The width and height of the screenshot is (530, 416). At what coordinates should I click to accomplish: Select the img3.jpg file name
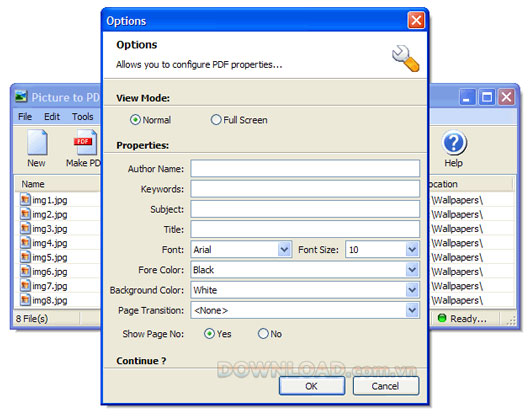pos(50,229)
